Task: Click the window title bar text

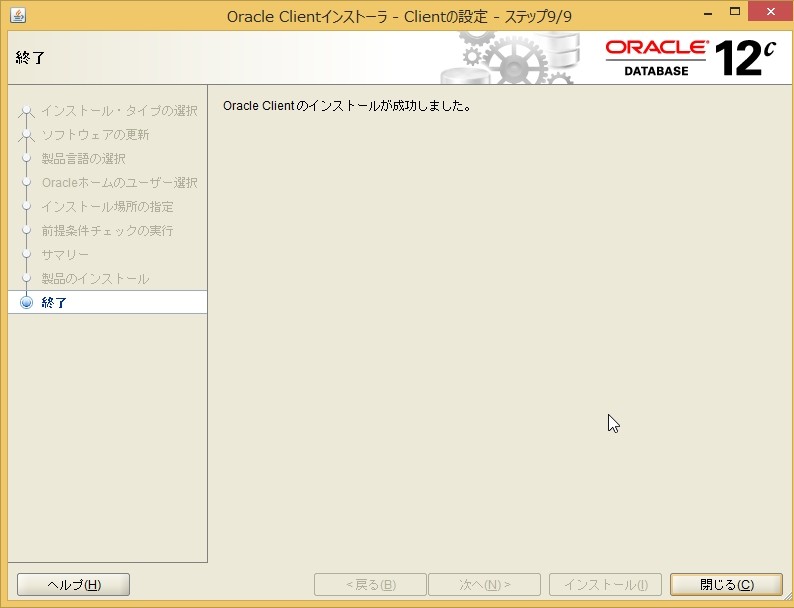Action: [x=399, y=17]
